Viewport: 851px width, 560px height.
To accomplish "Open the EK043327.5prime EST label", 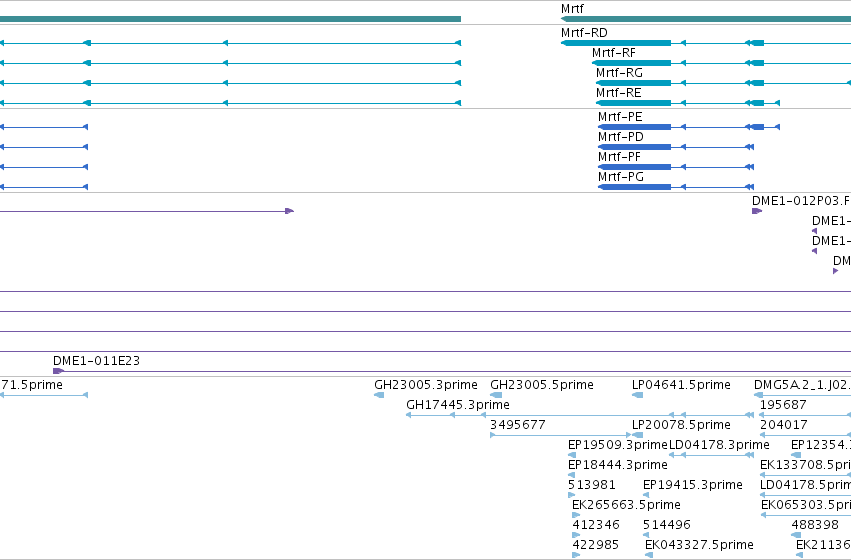I will pos(699,545).
